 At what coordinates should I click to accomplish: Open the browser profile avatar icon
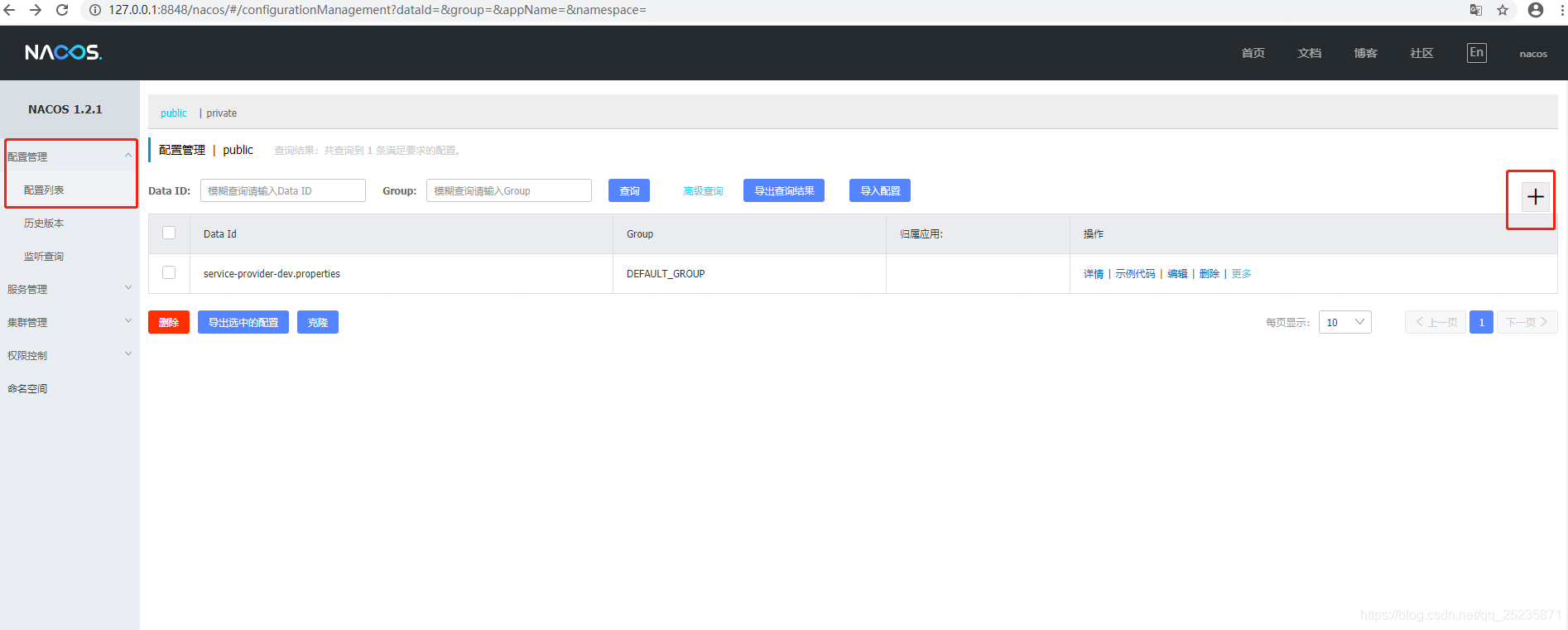(x=1536, y=10)
